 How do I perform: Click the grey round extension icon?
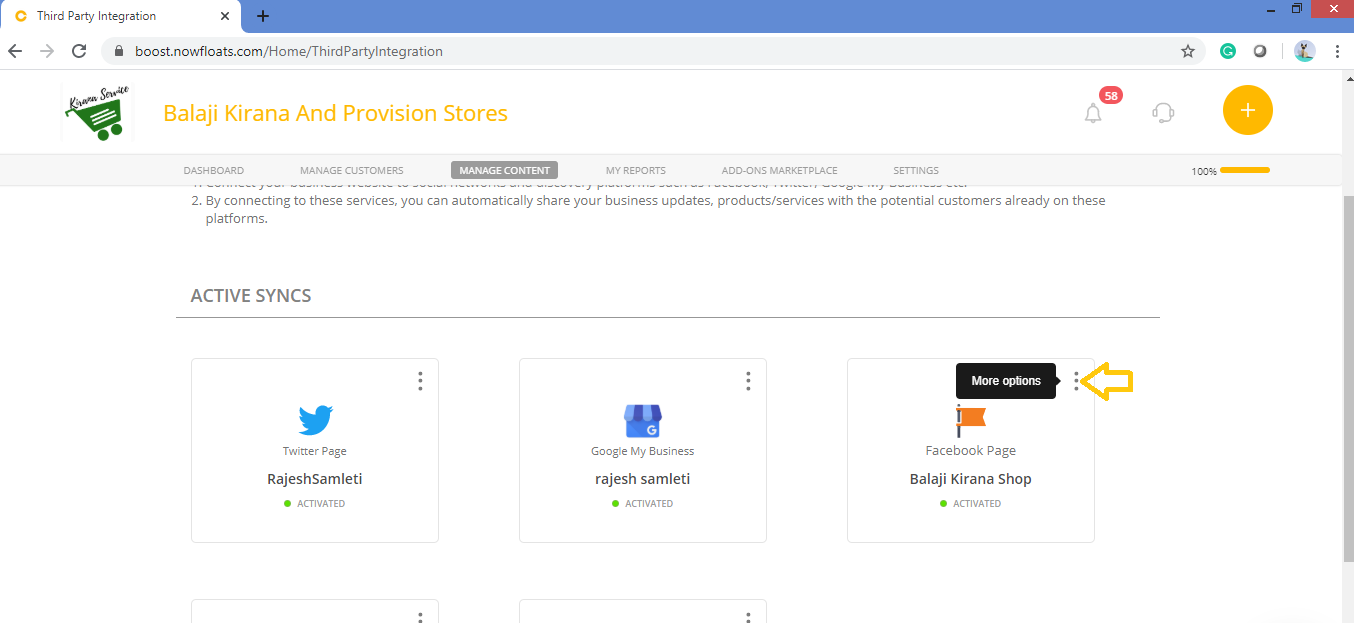pos(1260,51)
